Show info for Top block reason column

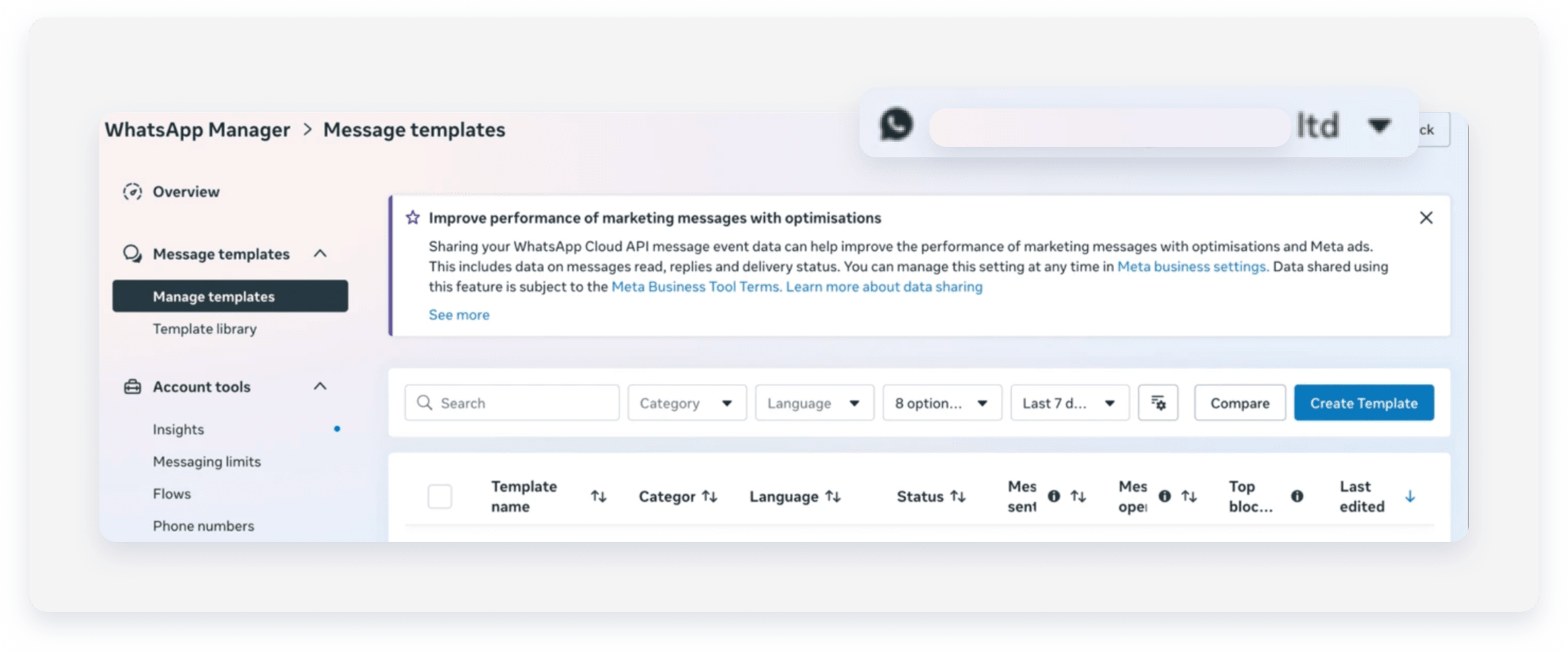(1297, 496)
